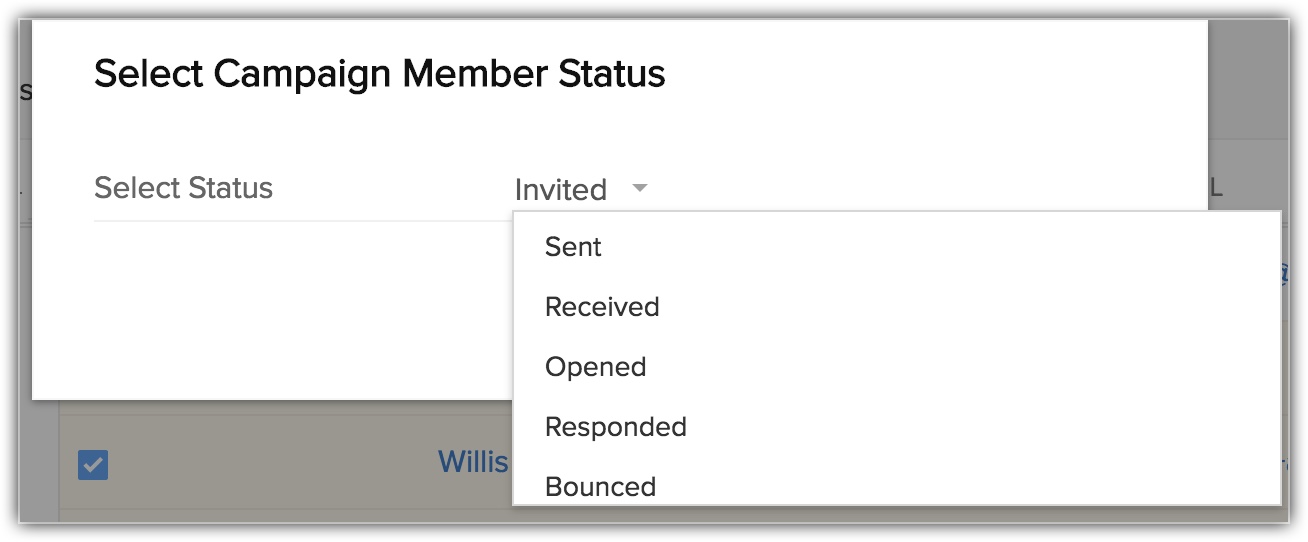1308x542 pixels.
Task: Choose the Sent status option
Action: tap(573, 247)
